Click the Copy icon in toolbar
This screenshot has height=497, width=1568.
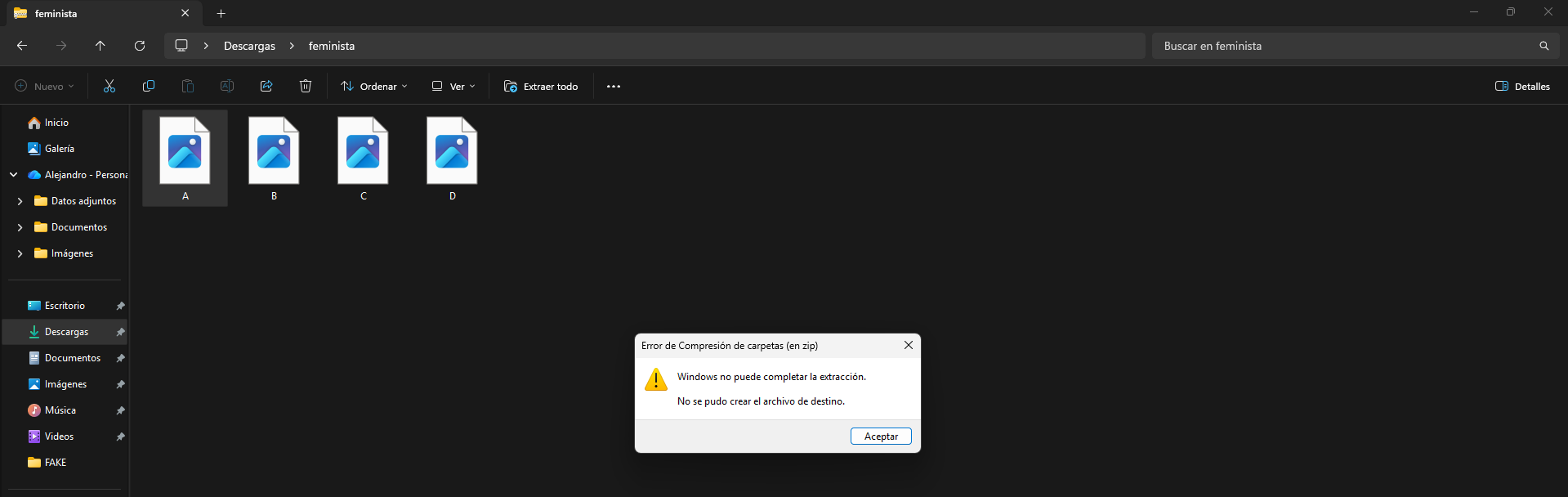[149, 87]
